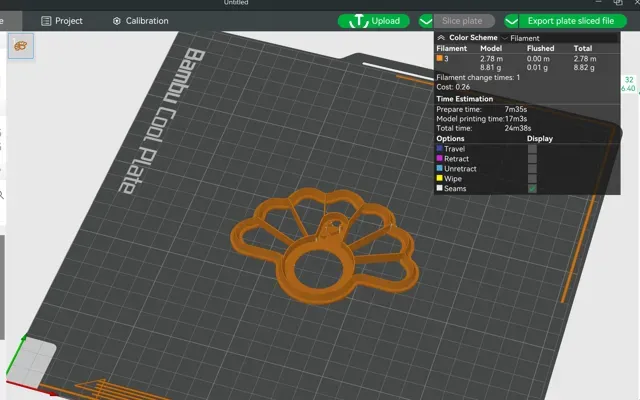Click the Upload button
This screenshot has width=640, height=400.
click(373, 21)
